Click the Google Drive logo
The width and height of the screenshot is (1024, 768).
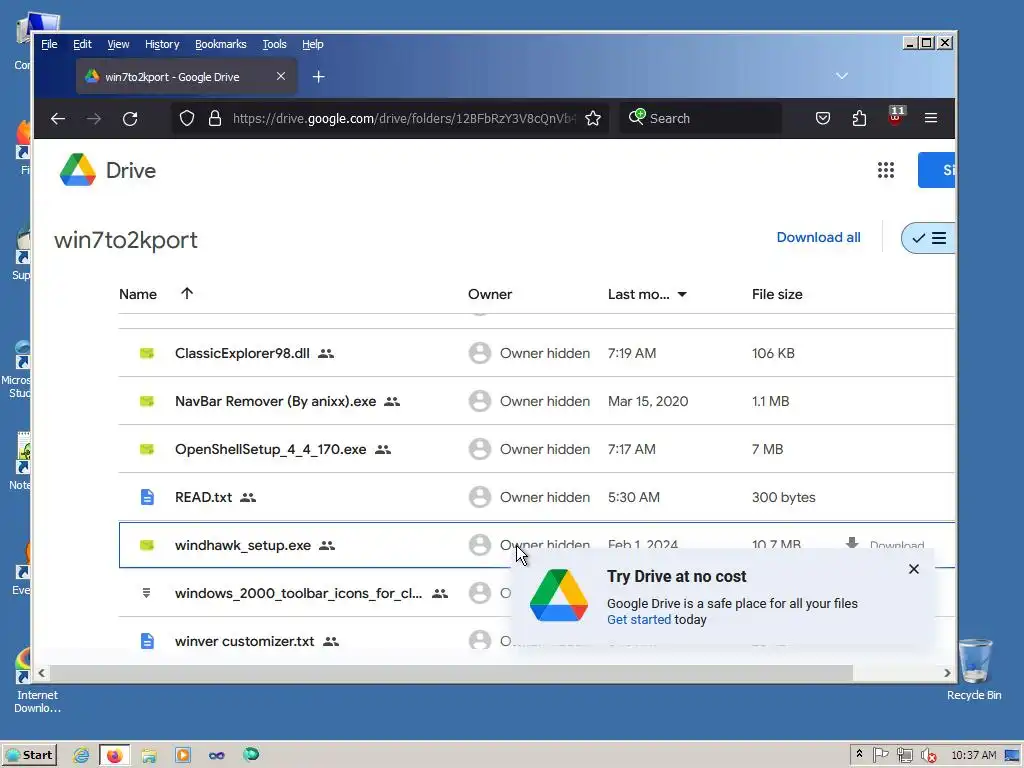pyautogui.click(x=78, y=170)
